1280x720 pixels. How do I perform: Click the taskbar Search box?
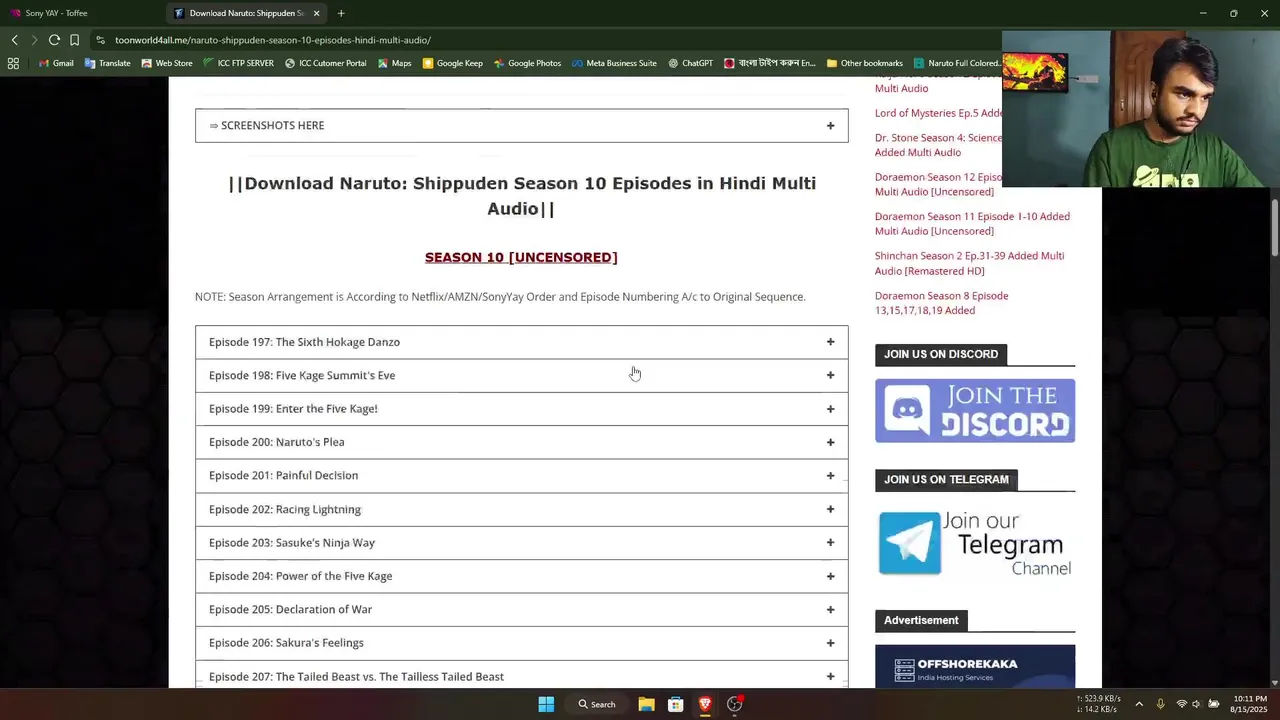pyautogui.click(x=597, y=704)
